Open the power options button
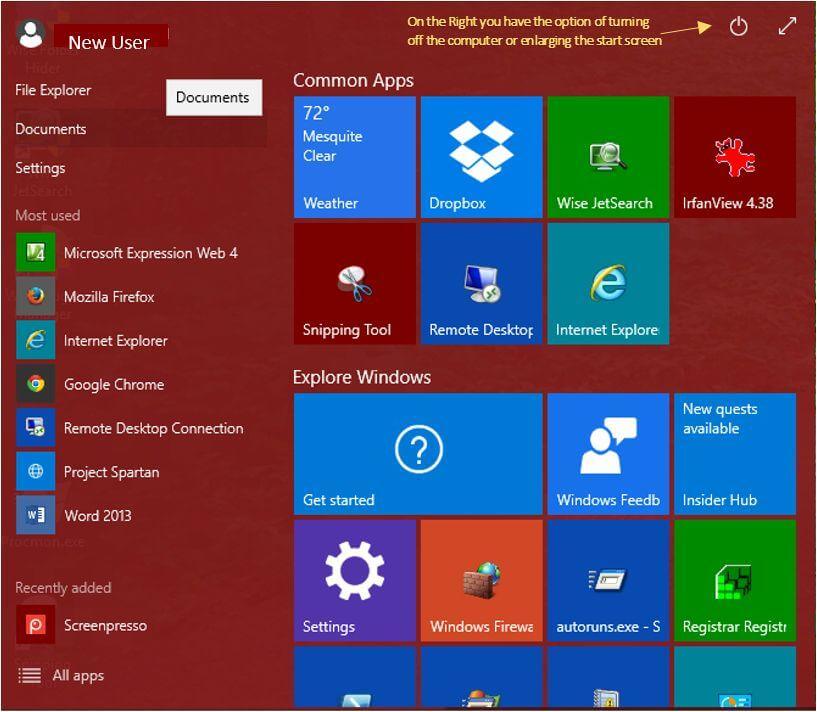 tap(738, 26)
